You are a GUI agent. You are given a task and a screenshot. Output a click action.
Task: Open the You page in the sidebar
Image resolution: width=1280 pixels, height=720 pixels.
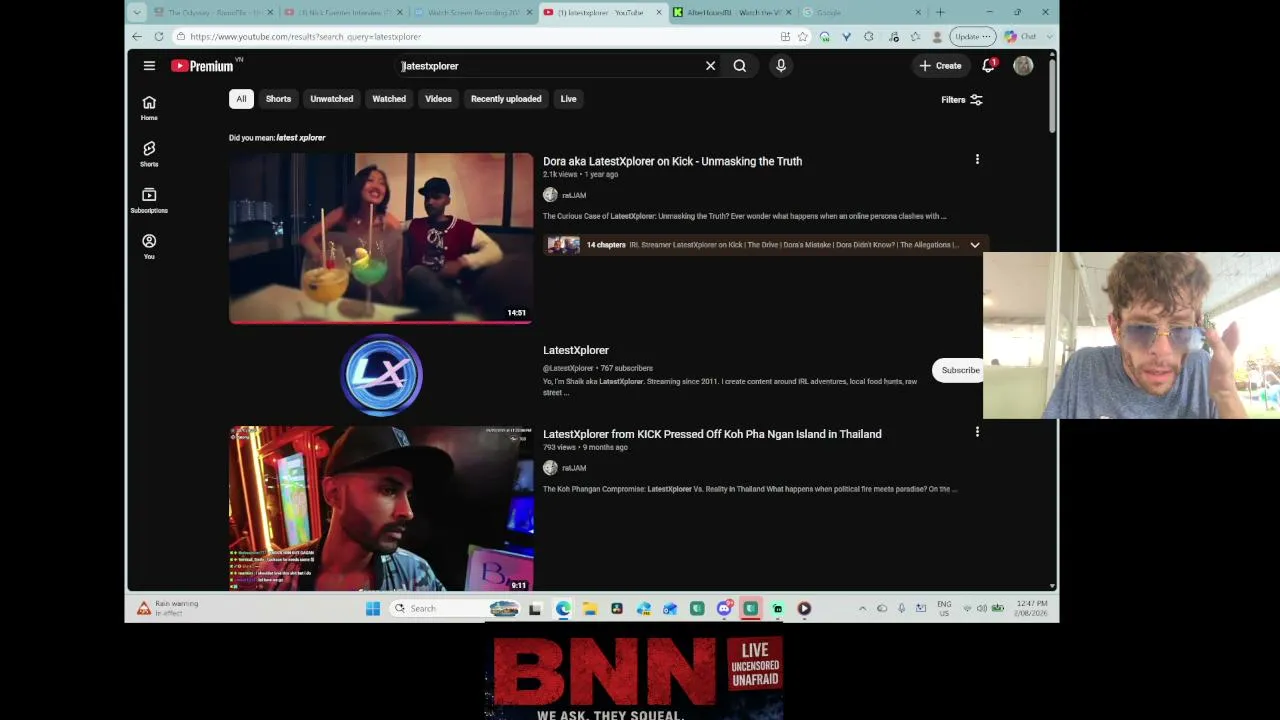(x=149, y=246)
